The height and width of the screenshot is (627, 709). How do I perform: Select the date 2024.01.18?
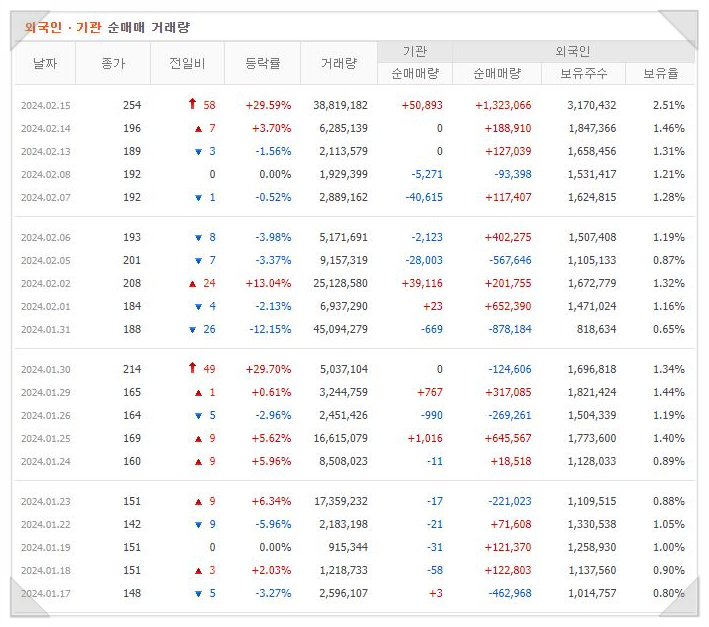point(46,570)
